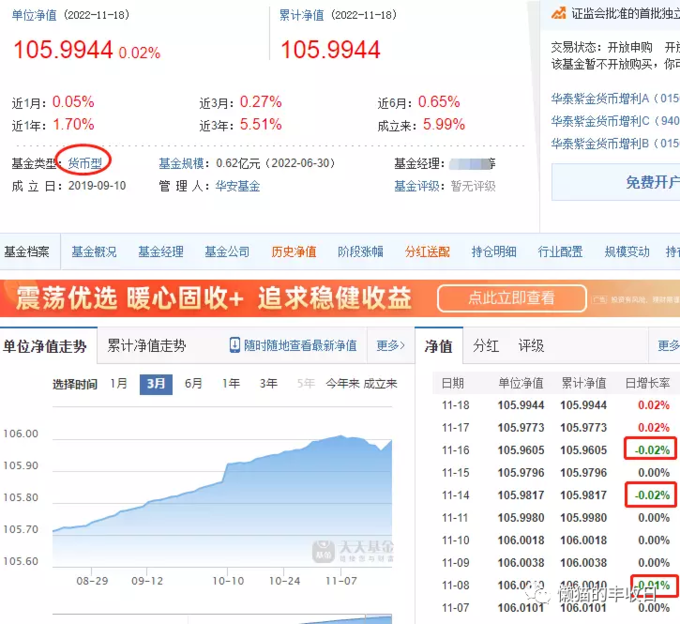Open the 基金公司 tab

[227, 252]
